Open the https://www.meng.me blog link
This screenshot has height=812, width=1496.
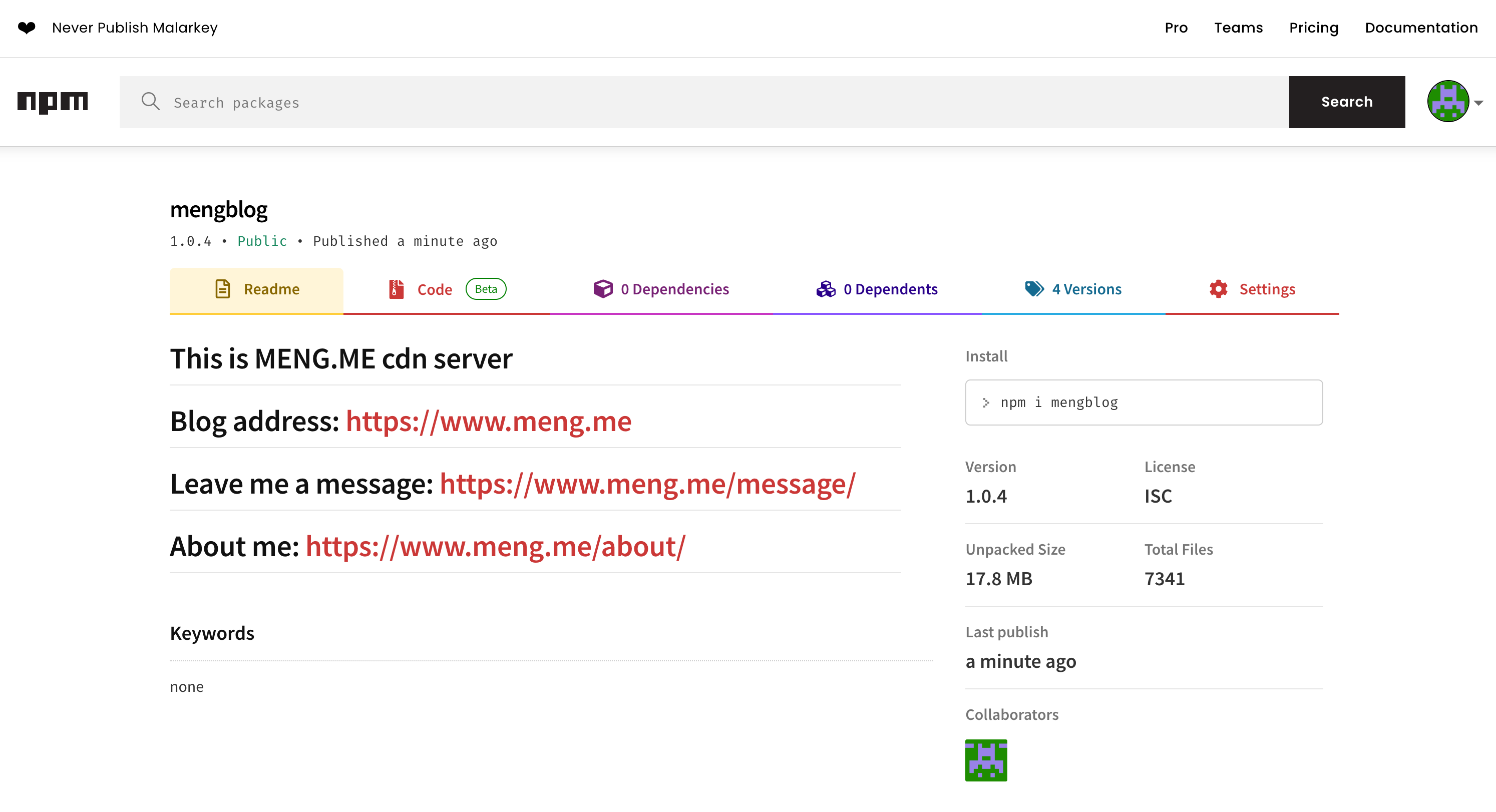point(489,421)
